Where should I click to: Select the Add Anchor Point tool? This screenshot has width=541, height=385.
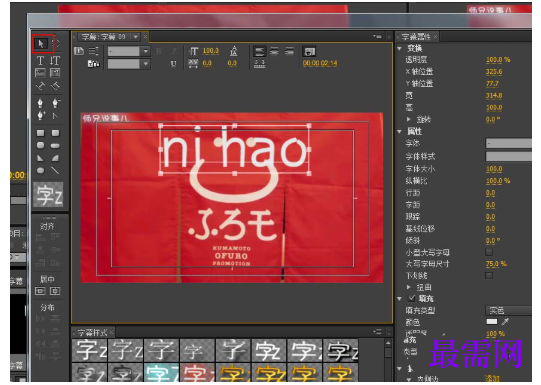tap(40, 116)
